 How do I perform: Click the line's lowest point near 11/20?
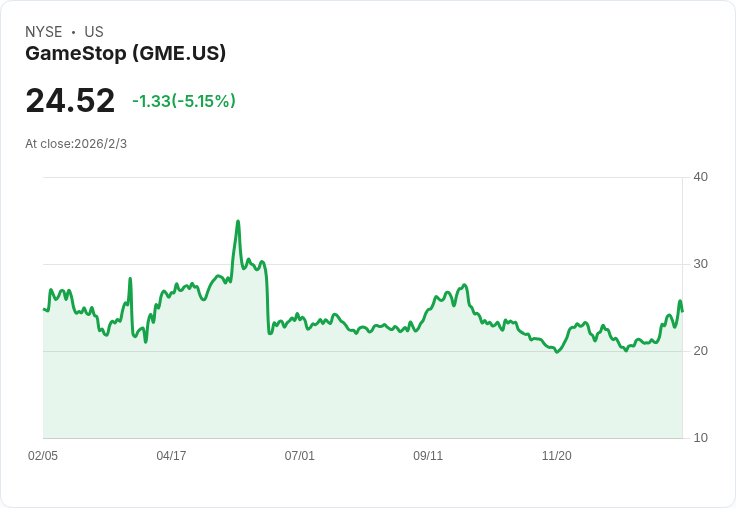pyautogui.click(x=557, y=352)
